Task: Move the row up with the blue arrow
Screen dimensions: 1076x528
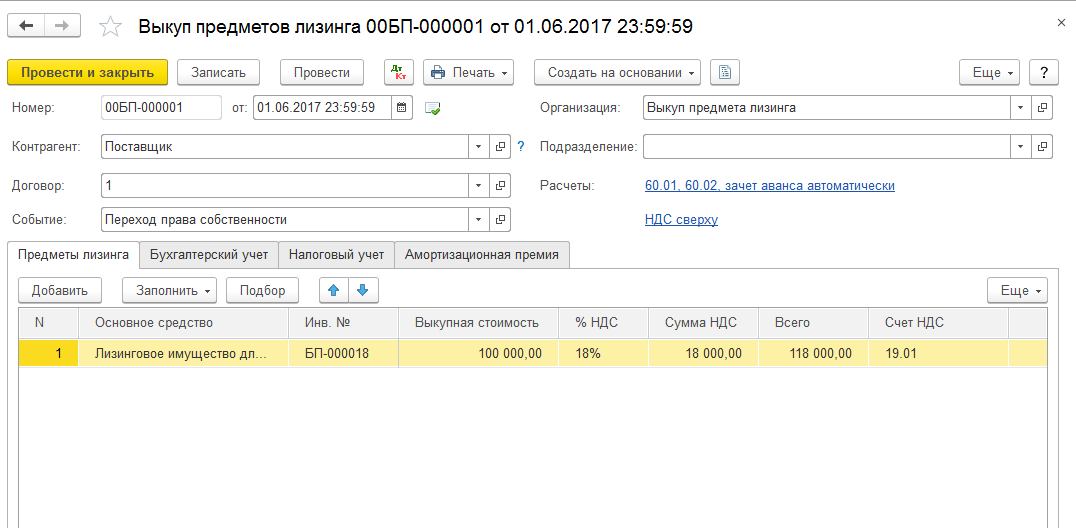Action: coord(334,290)
